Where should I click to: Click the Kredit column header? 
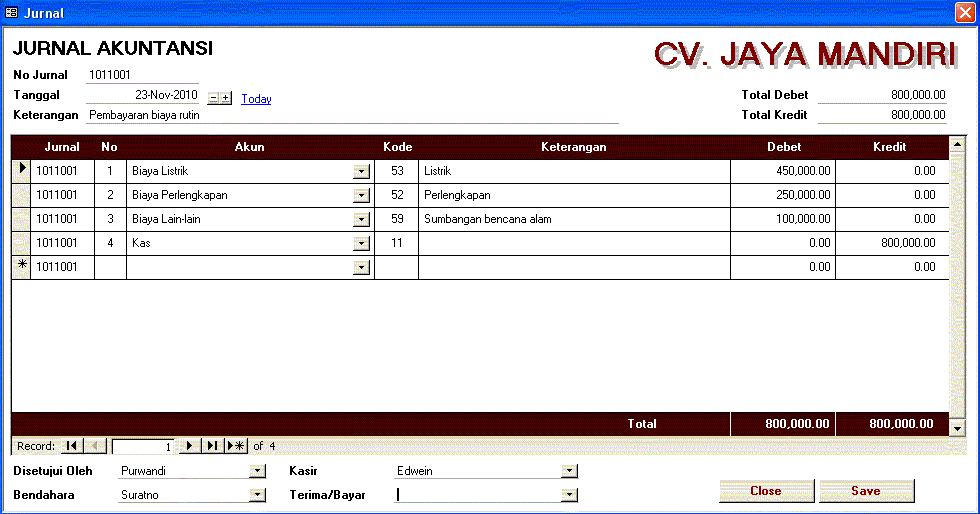[889, 147]
